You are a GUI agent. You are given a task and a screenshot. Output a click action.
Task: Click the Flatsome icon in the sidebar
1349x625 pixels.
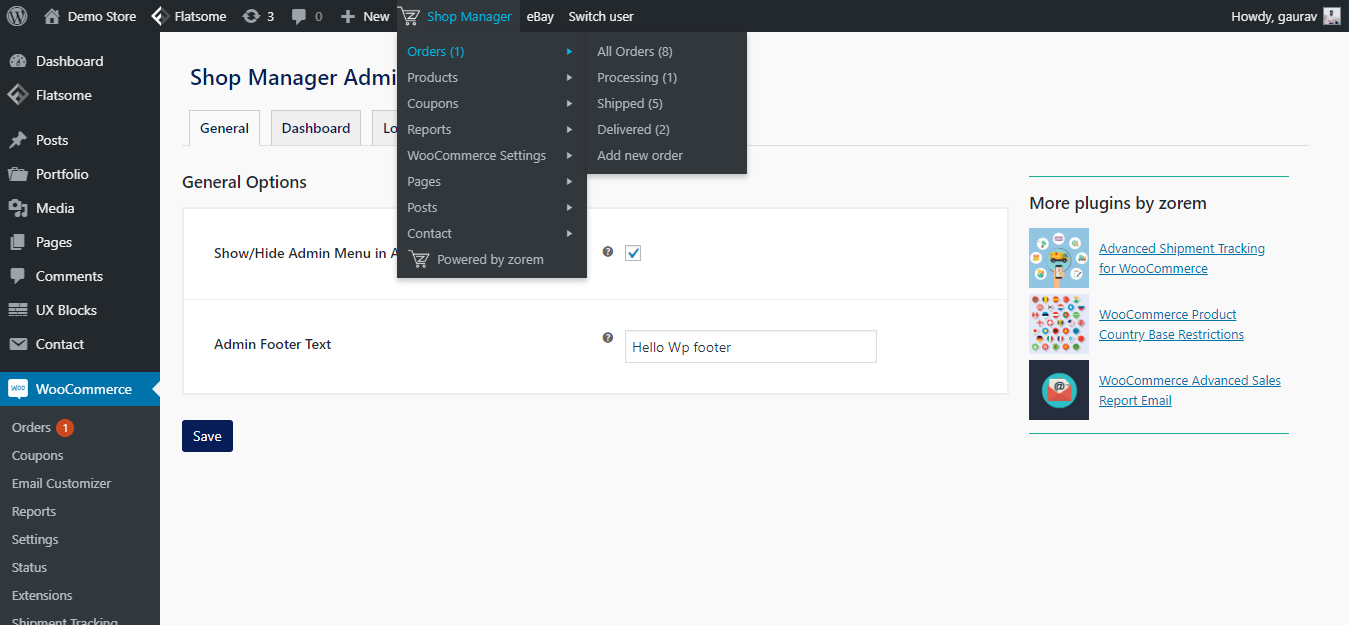[x=18, y=95]
